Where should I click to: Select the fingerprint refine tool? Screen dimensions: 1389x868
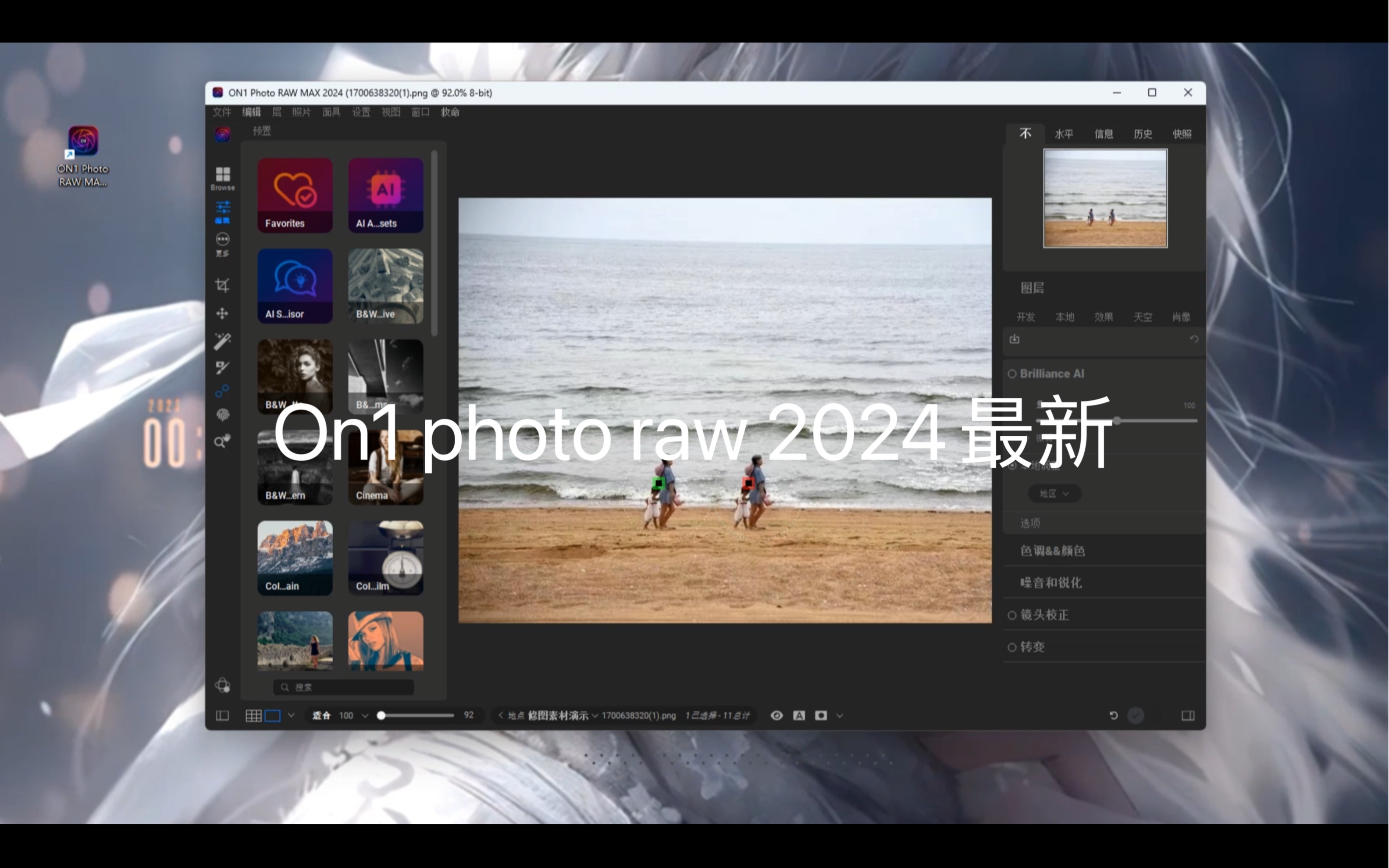[x=223, y=415]
